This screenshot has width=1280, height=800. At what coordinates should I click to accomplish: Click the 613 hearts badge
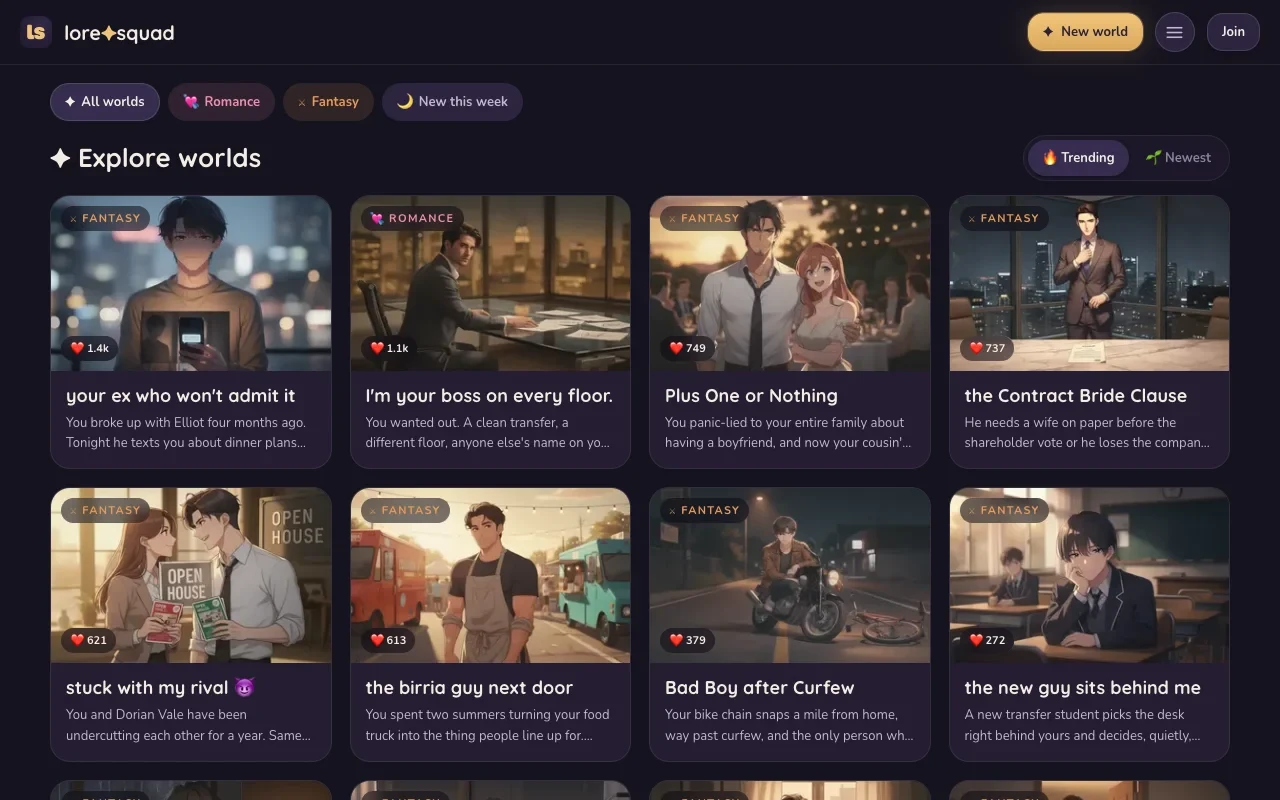(388, 640)
